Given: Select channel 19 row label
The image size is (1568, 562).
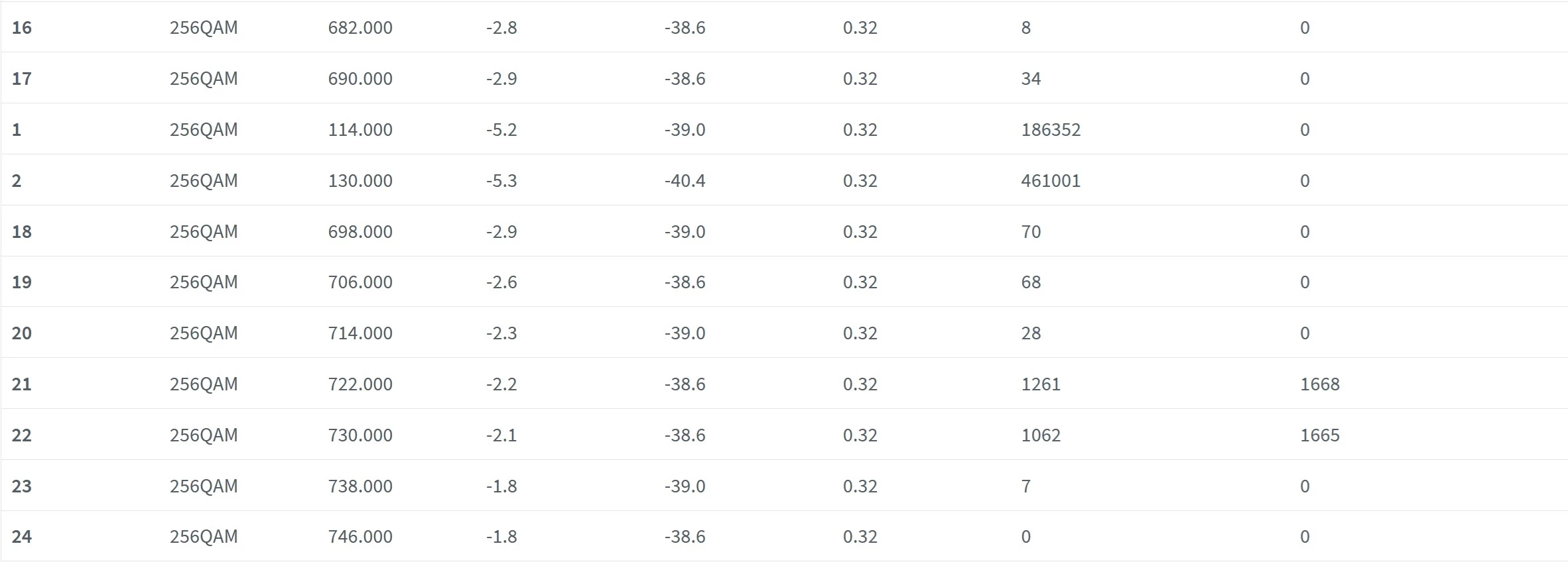Looking at the screenshot, I should click(22, 282).
